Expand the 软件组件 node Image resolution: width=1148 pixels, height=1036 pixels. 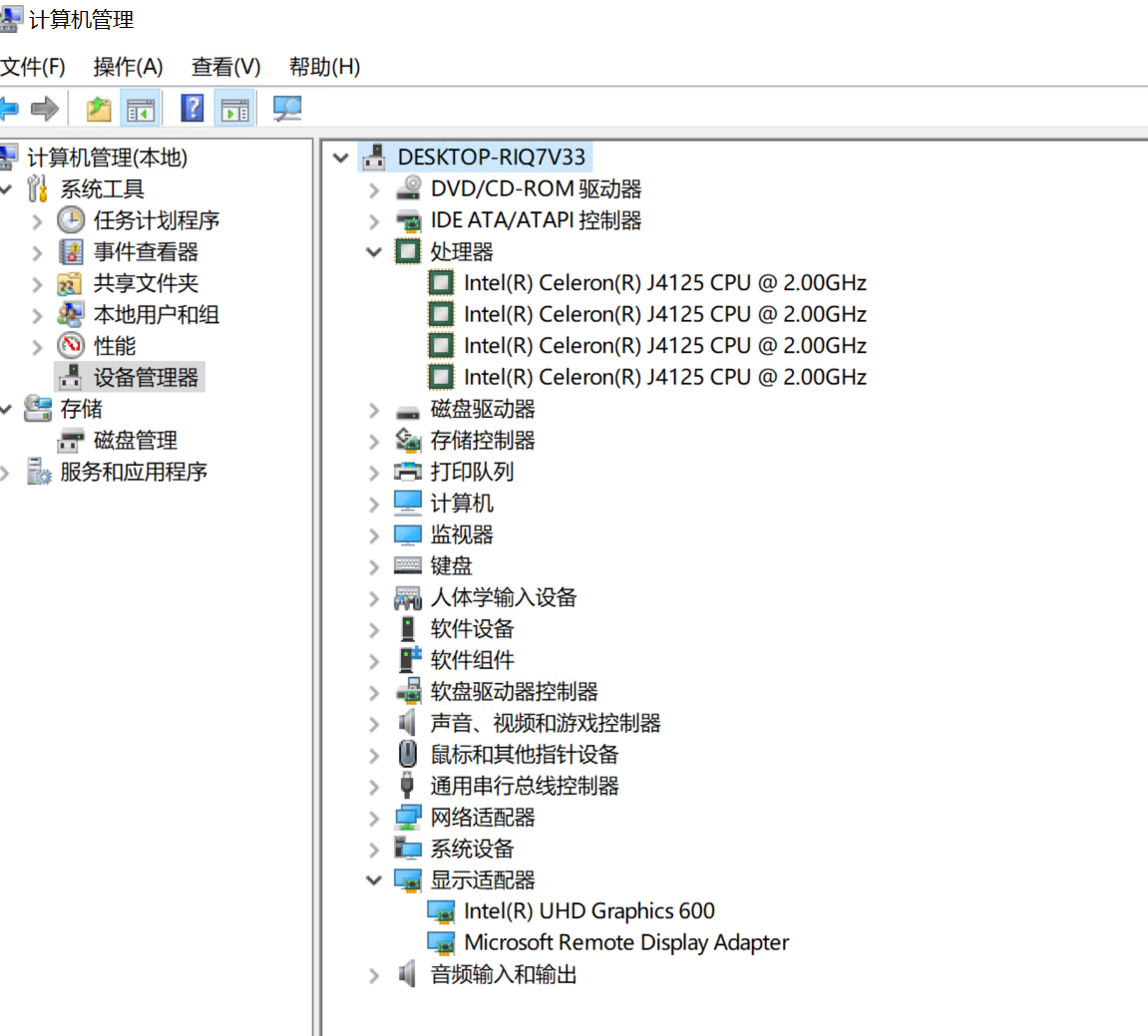pos(374,660)
